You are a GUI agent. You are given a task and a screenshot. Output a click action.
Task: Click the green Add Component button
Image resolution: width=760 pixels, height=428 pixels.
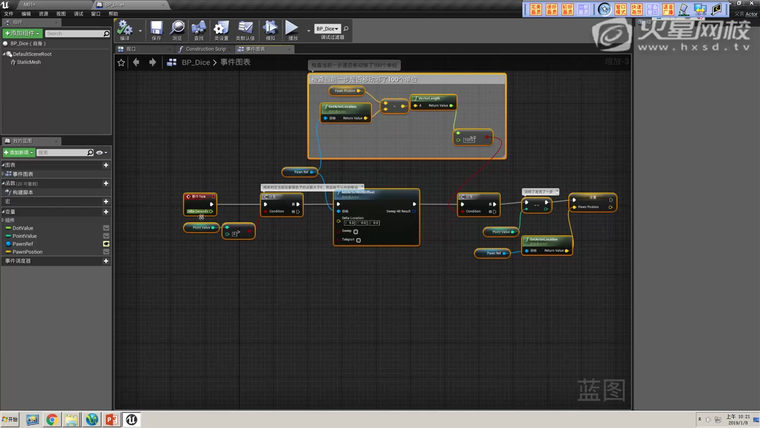click(22, 33)
